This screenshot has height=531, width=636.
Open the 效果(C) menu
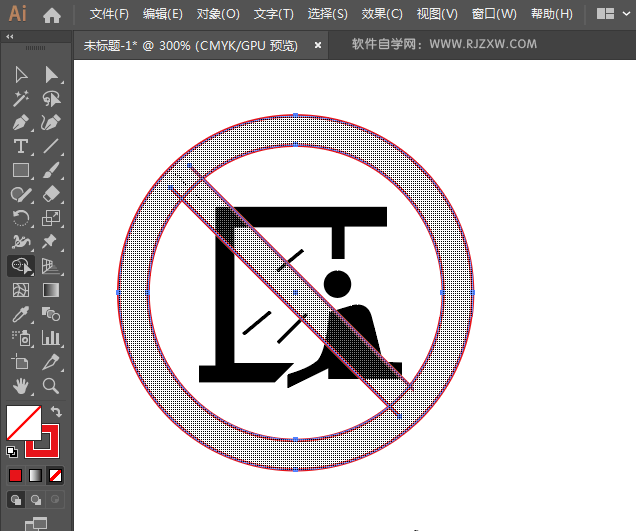tap(382, 14)
